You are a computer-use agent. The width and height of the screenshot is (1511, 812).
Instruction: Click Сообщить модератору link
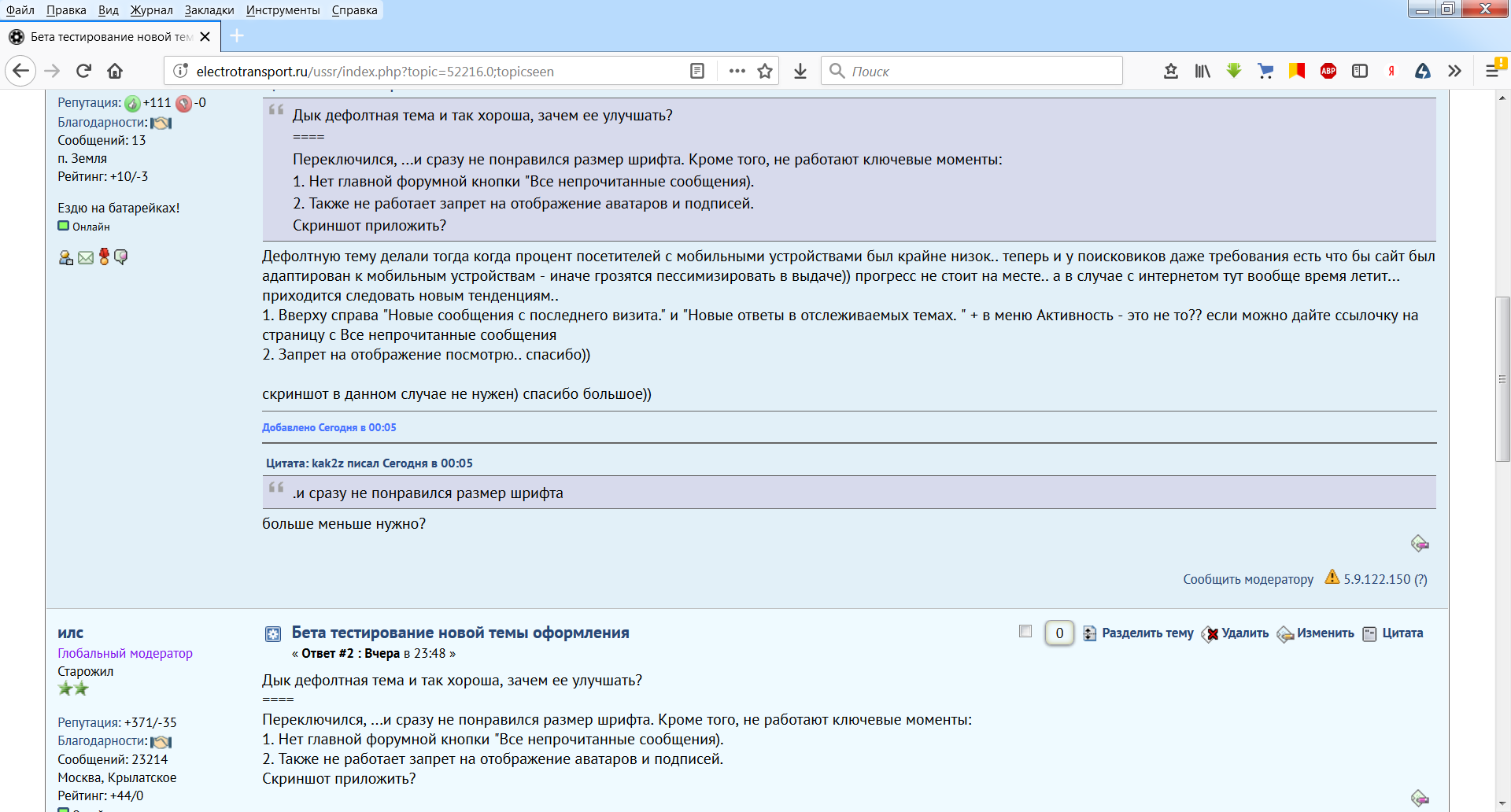pos(1248,579)
